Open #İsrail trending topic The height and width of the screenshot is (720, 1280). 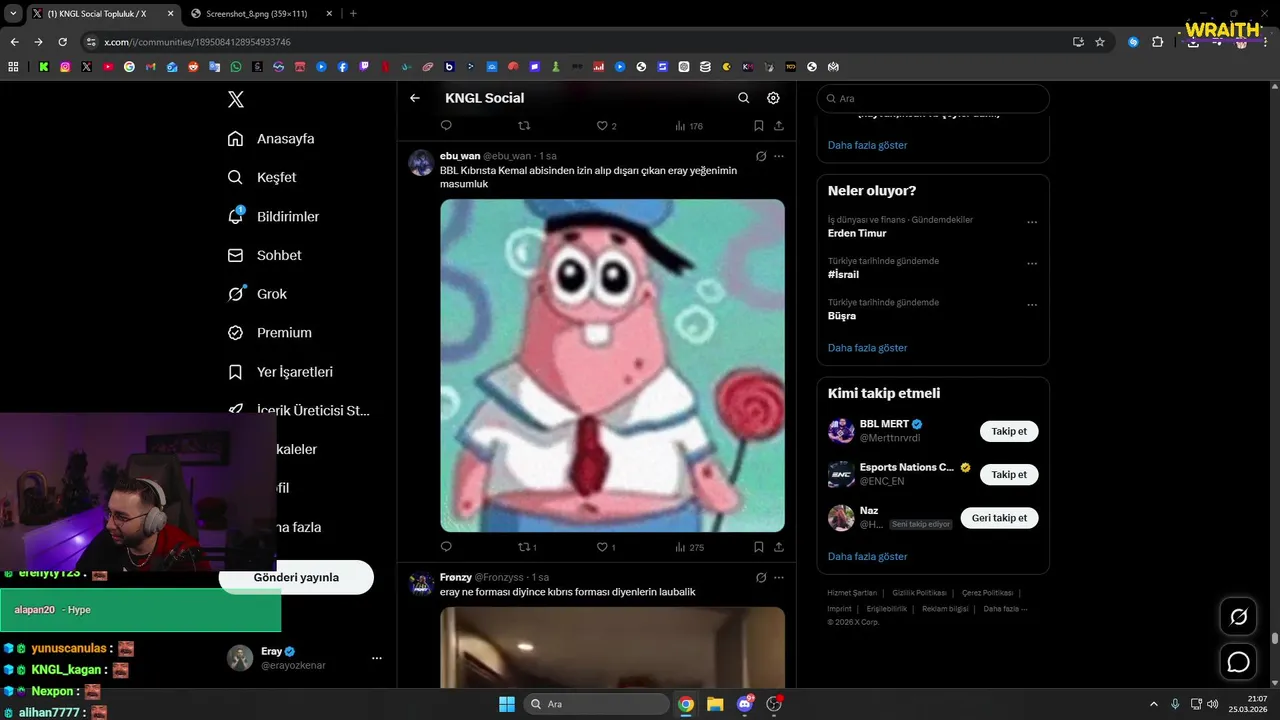pyautogui.click(x=843, y=274)
